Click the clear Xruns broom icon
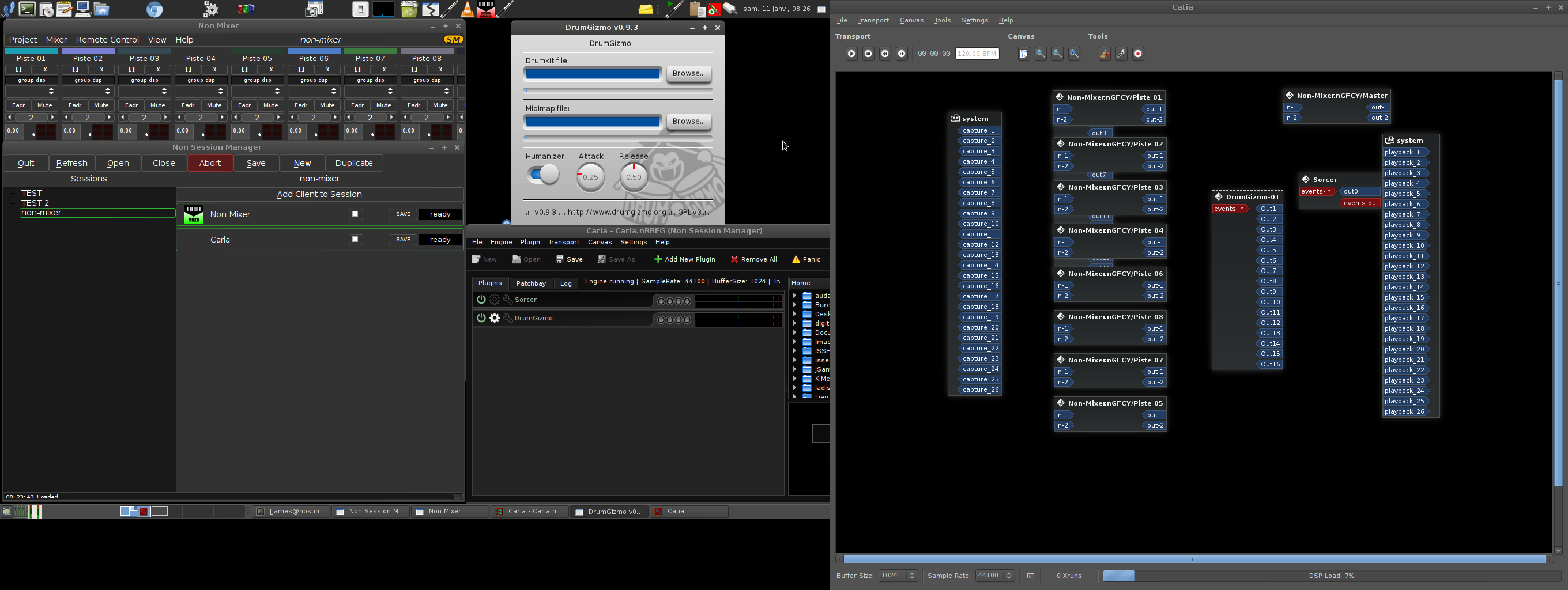Image resolution: width=1568 pixels, height=590 pixels. pyautogui.click(x=1104, y=54)
